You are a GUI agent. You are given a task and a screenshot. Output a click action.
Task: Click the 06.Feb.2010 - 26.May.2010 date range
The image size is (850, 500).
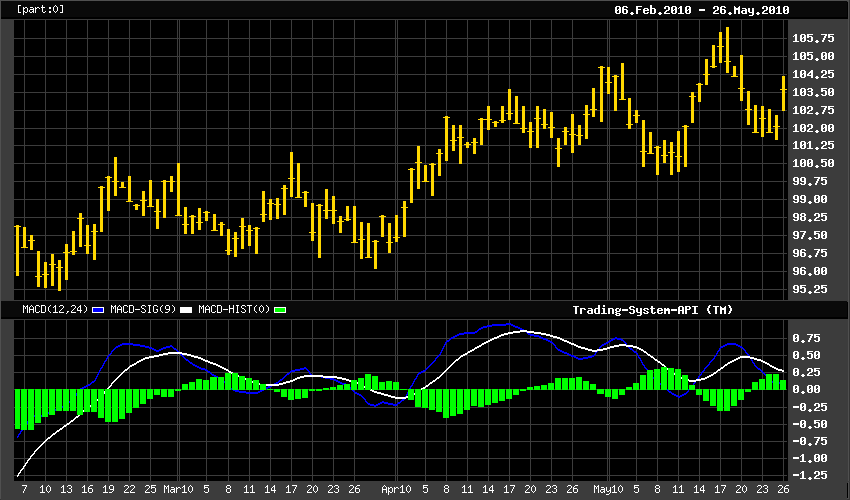(x=701, y=10)
